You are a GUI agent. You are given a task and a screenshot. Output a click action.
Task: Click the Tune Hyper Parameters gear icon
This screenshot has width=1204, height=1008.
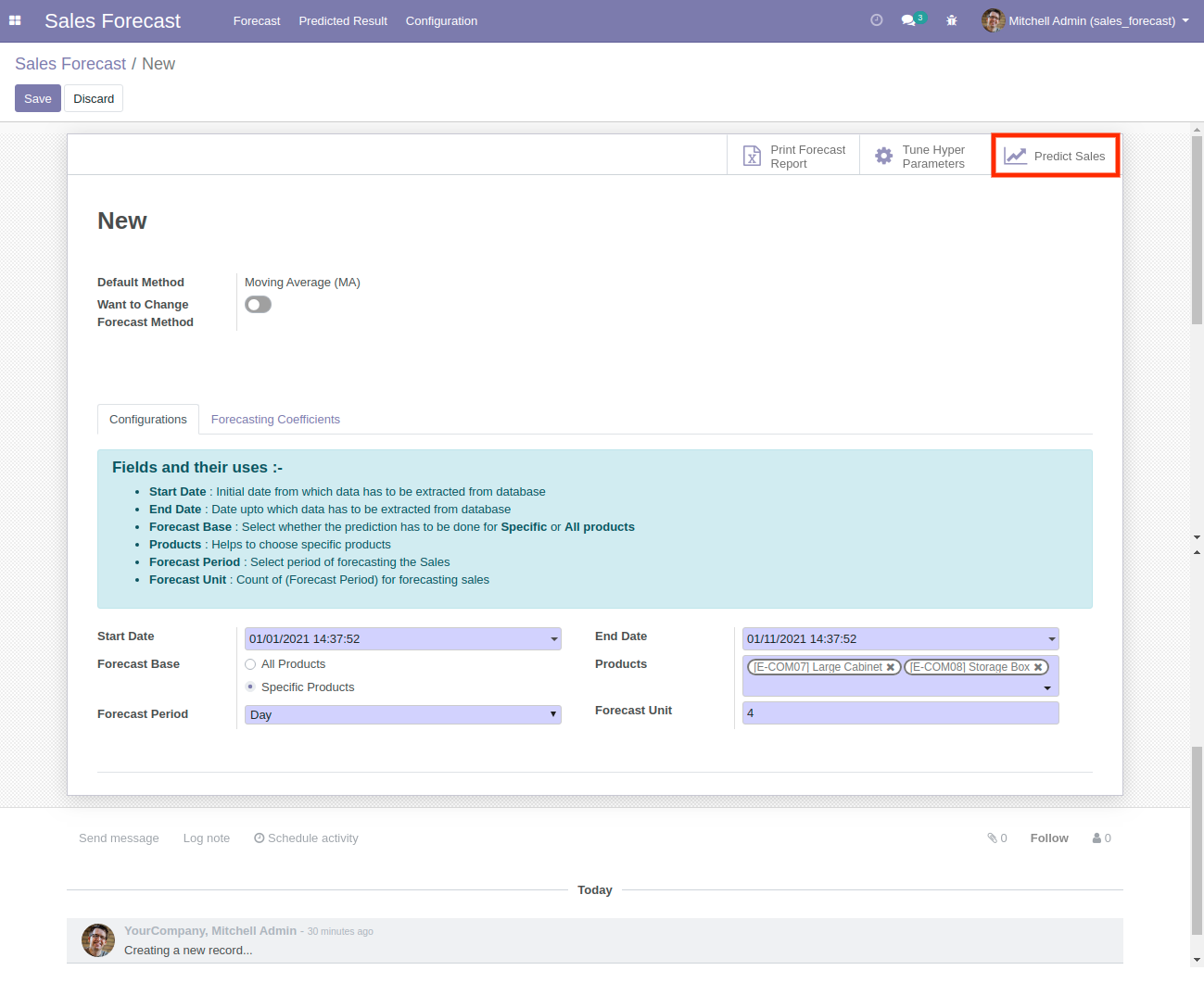click(884, 157)
